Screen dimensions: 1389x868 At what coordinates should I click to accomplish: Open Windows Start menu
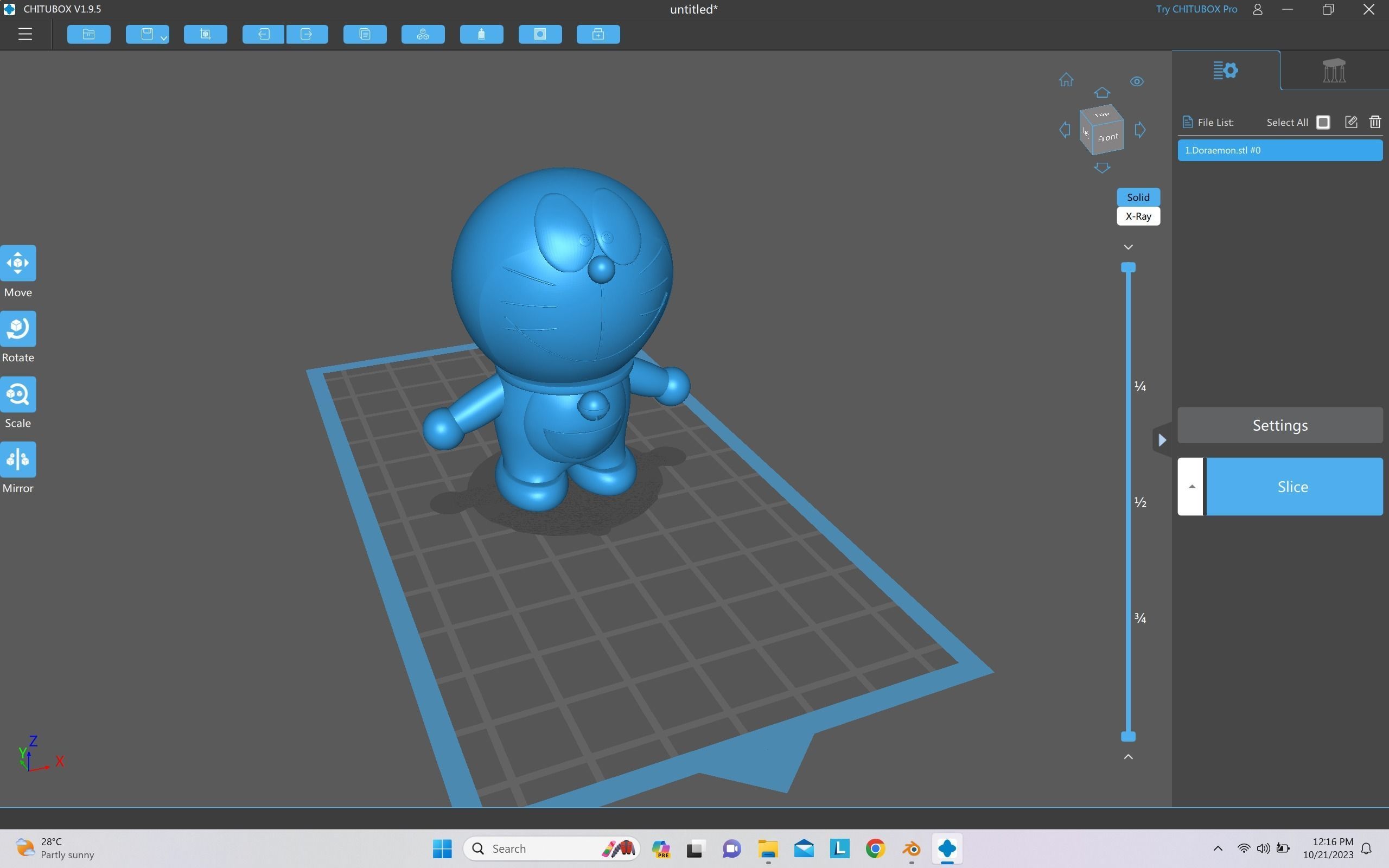[442, 848]
